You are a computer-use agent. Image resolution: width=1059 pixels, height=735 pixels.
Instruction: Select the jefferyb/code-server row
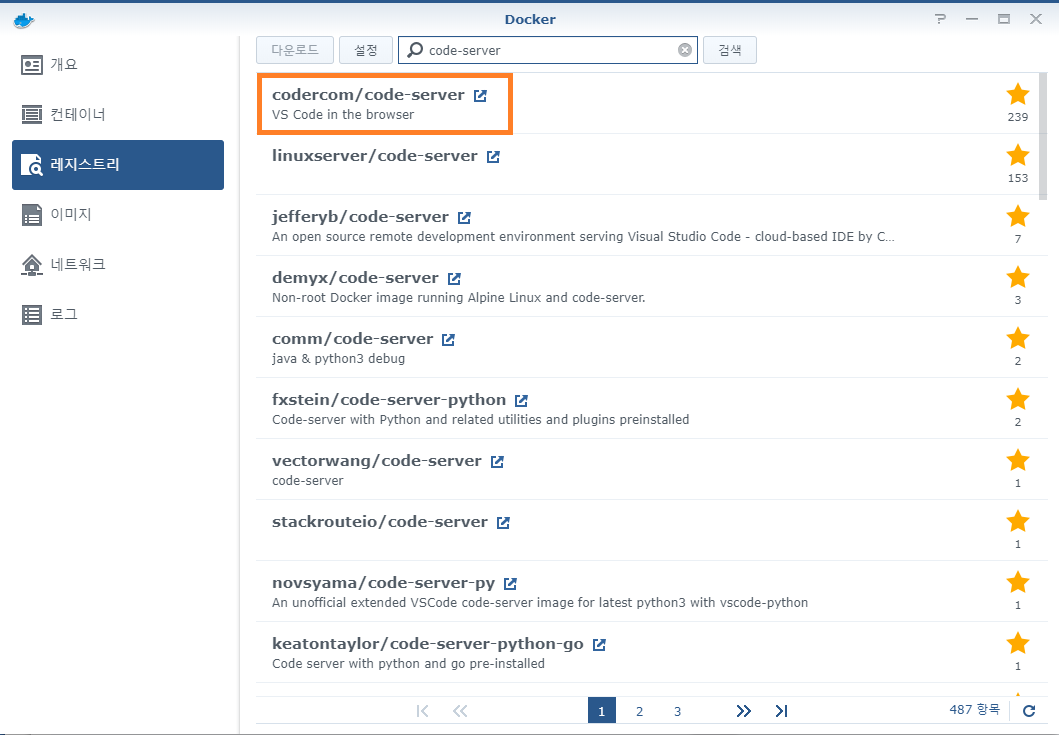[x=647, y=225]
